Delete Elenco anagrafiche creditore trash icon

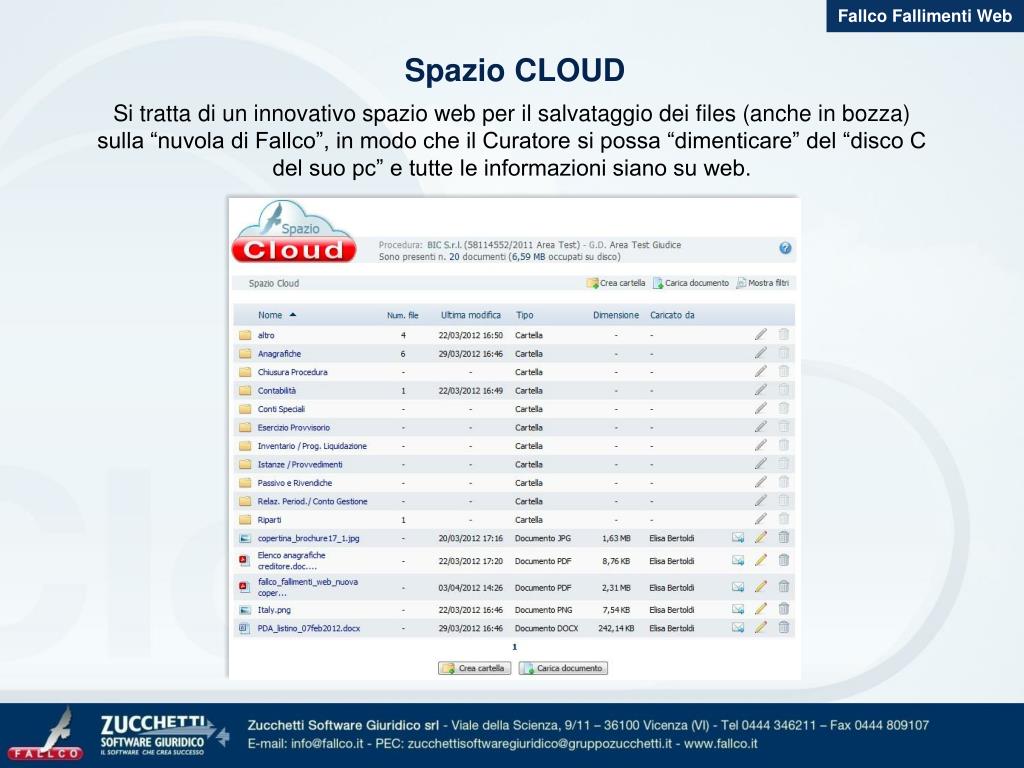(x=784, y=560)
